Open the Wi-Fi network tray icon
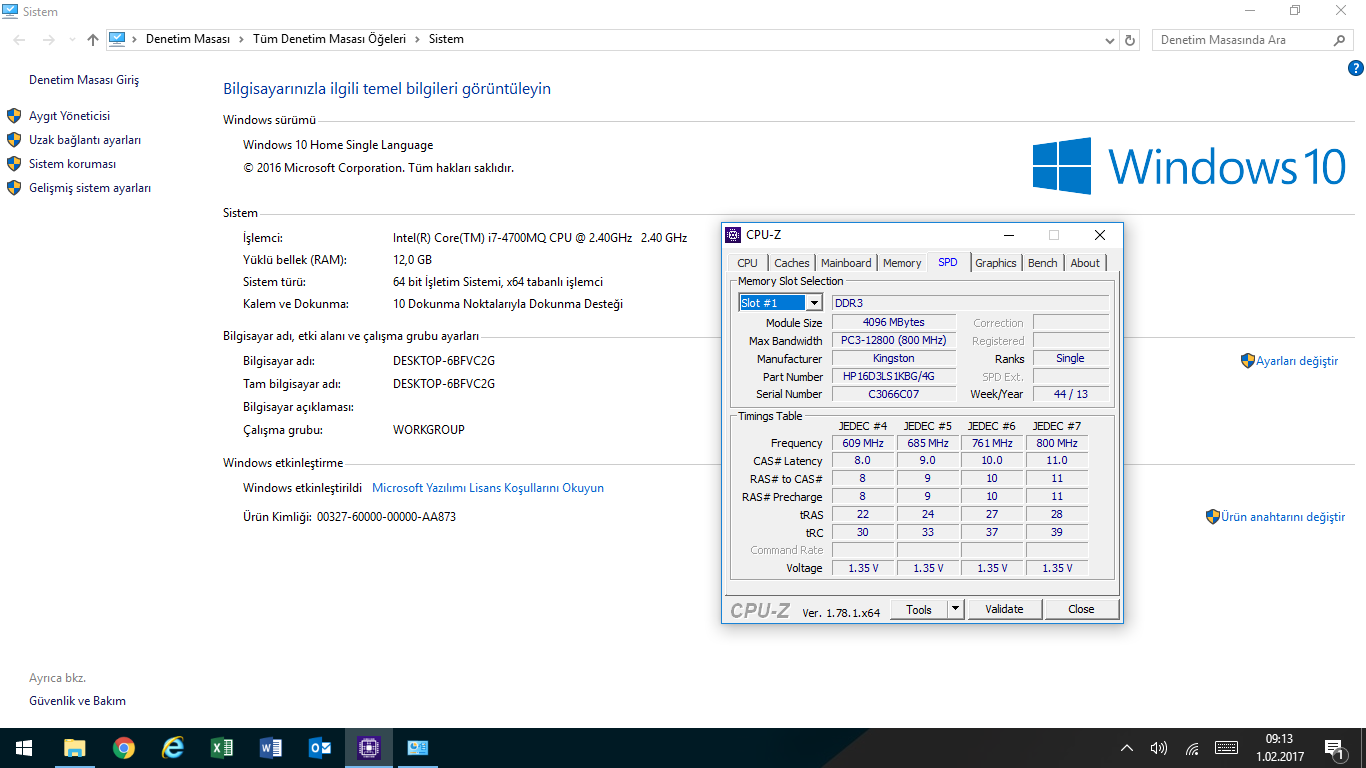 [1192, 748]
